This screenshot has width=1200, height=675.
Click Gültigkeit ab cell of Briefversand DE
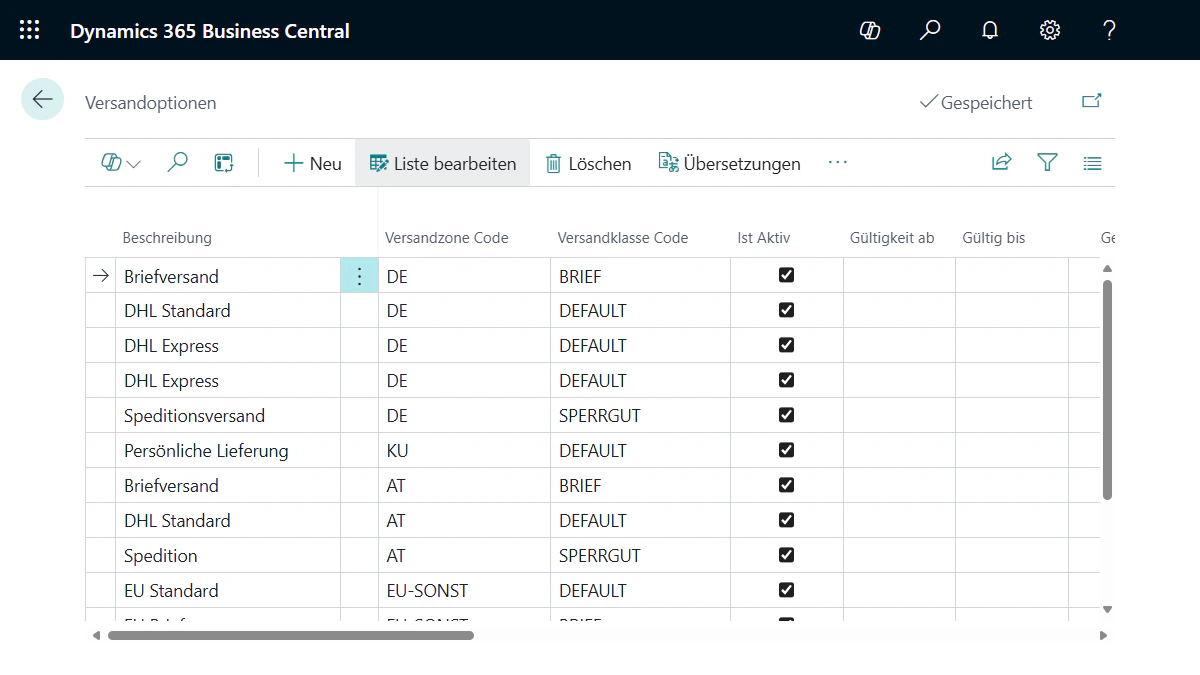(x=899, y=276)
